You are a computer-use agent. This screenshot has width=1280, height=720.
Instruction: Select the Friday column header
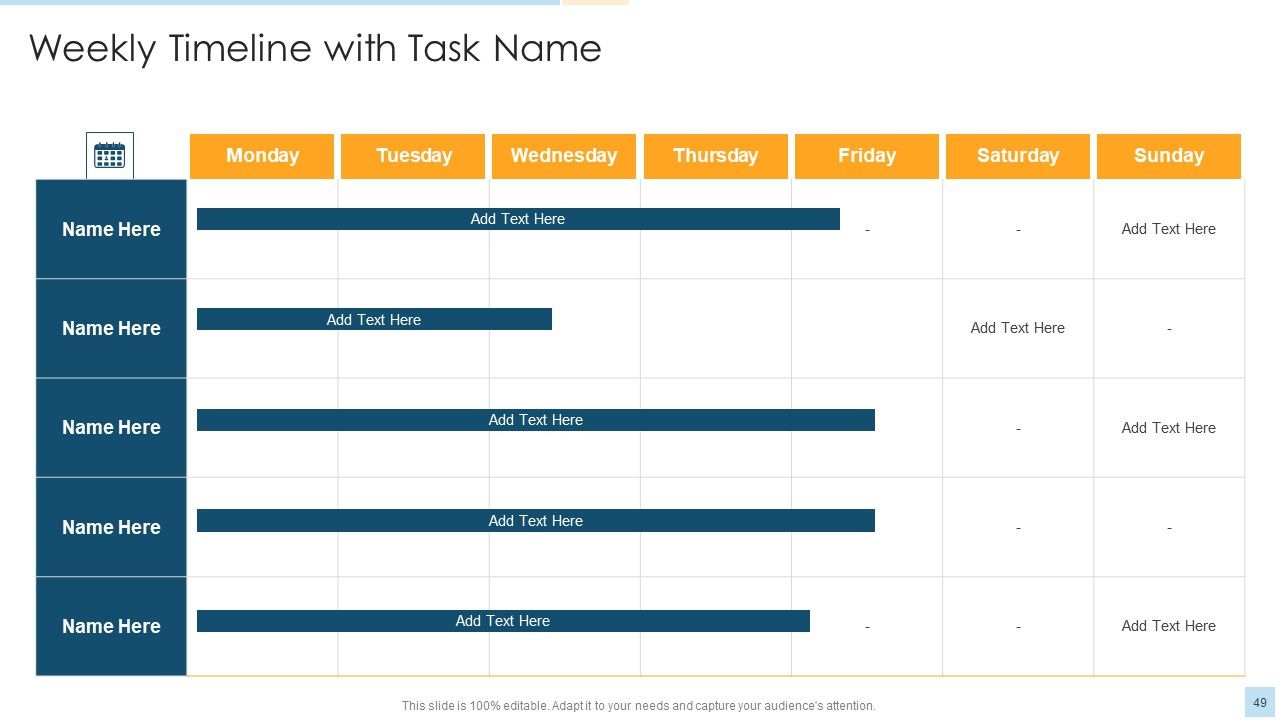tap(867, 156)
